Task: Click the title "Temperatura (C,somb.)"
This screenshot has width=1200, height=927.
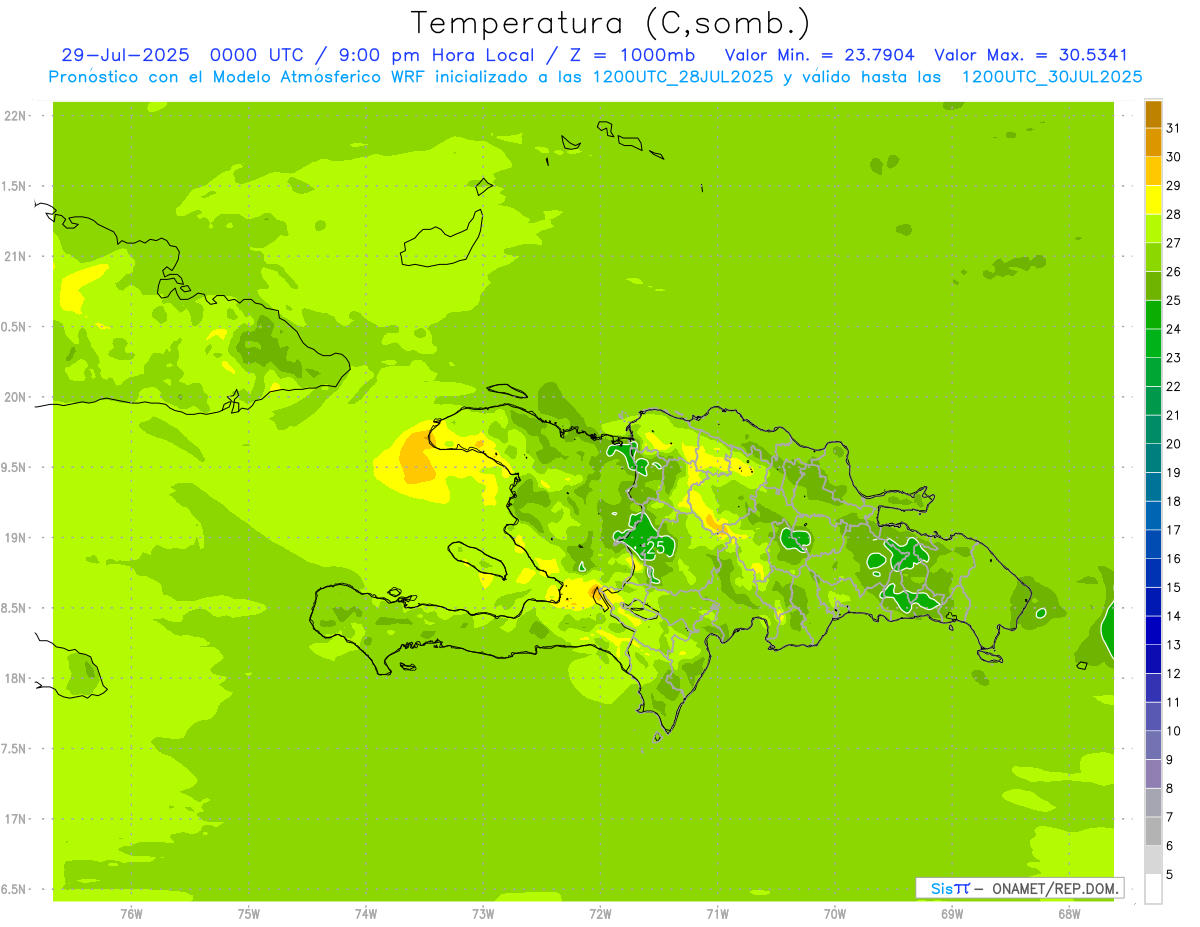Action: click(x=611, y=23)
